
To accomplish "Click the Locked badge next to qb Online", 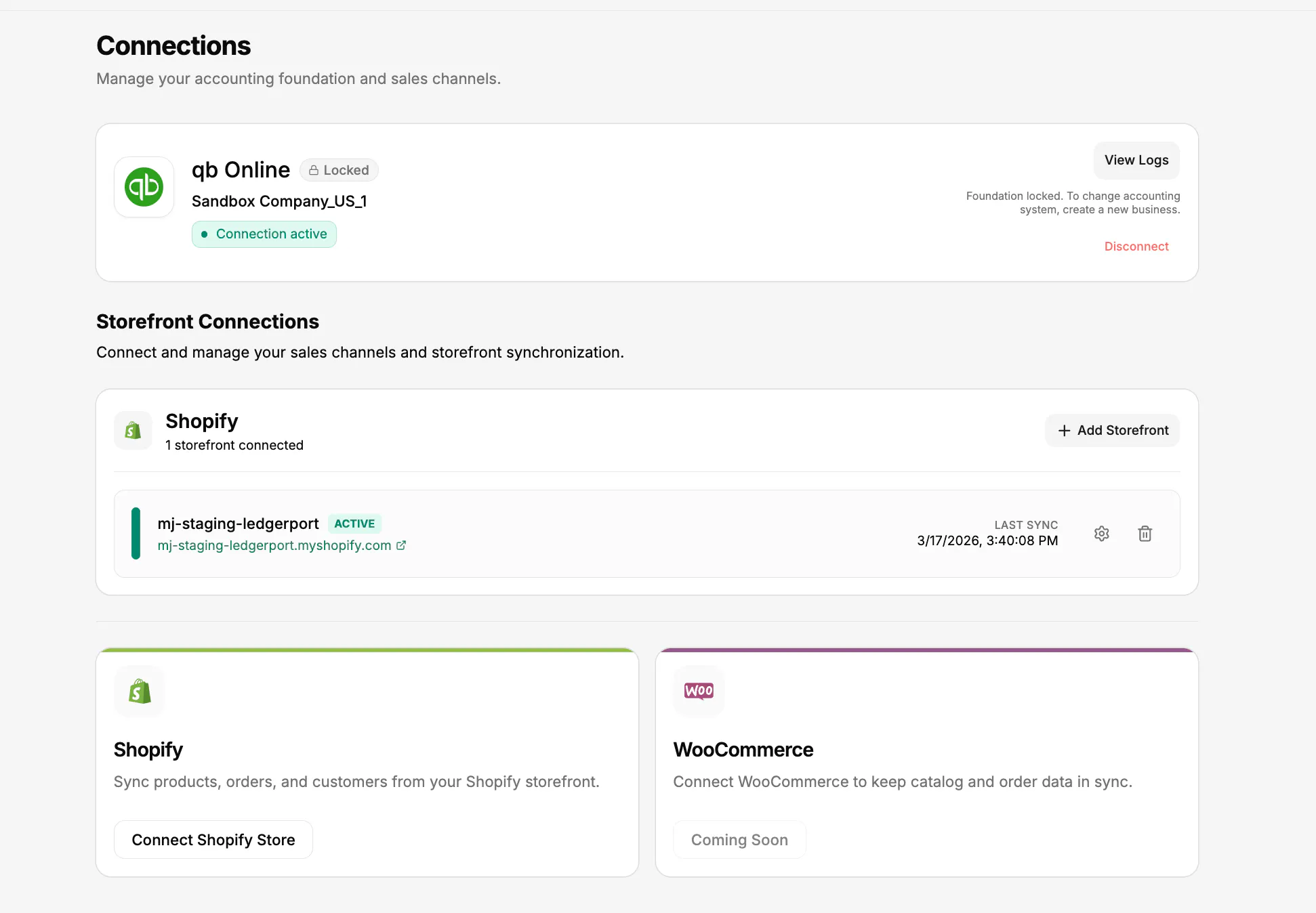I will pos(339,170).
